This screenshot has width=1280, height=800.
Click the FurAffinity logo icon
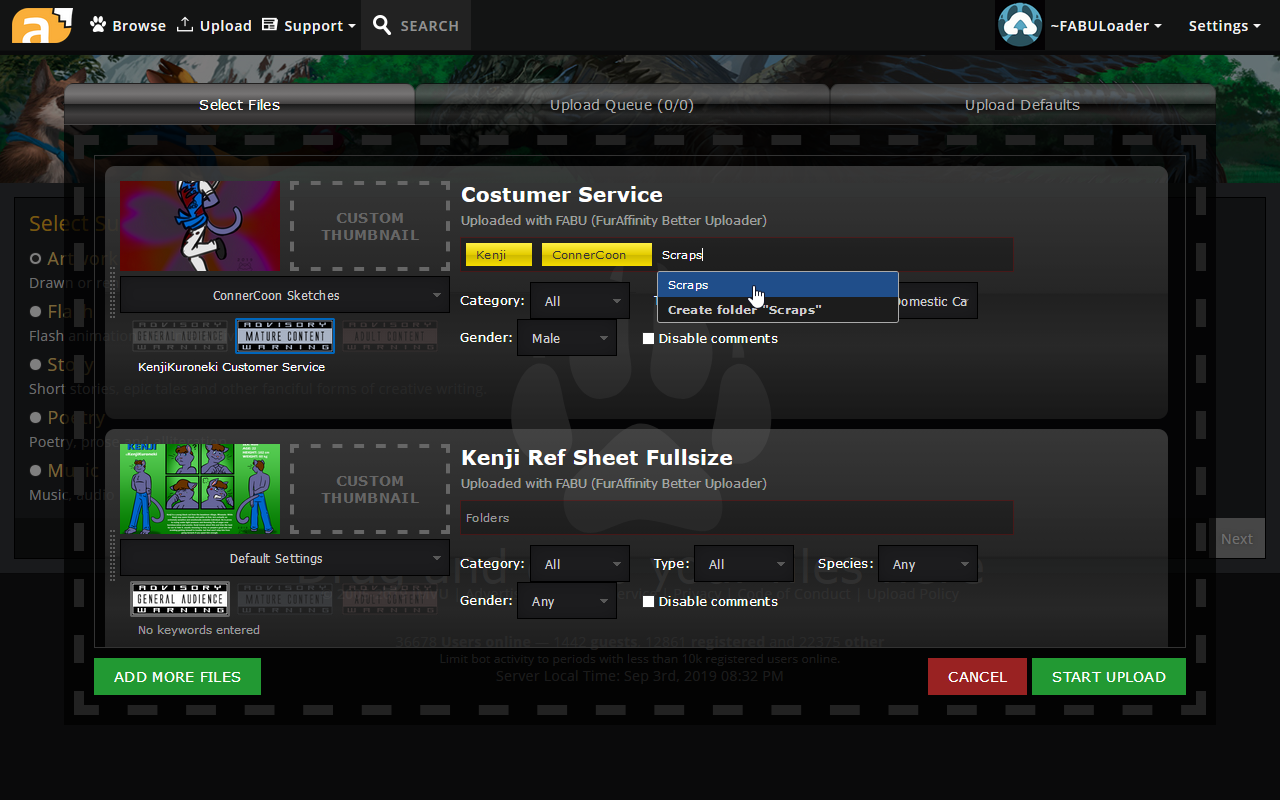[42, 25]
